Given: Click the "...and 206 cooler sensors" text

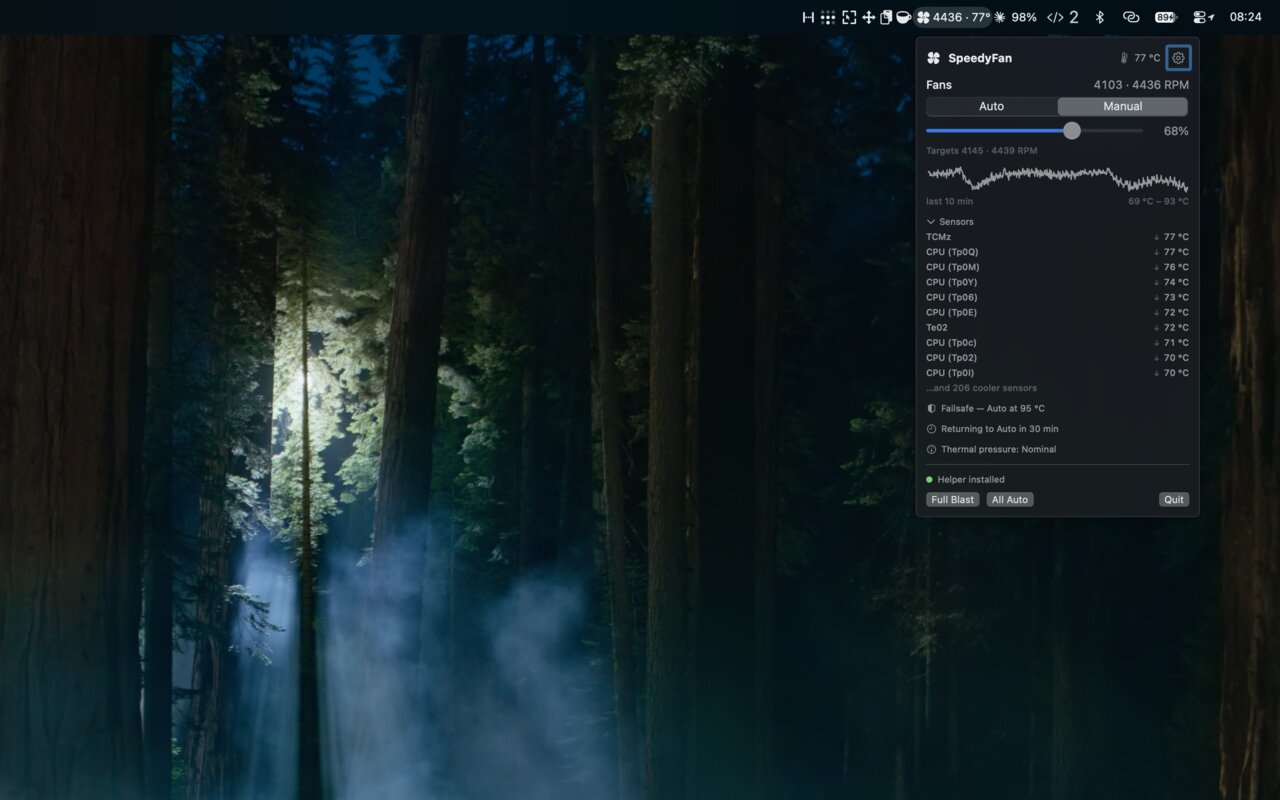Looking at the screenshot, I should coord(981,388).
